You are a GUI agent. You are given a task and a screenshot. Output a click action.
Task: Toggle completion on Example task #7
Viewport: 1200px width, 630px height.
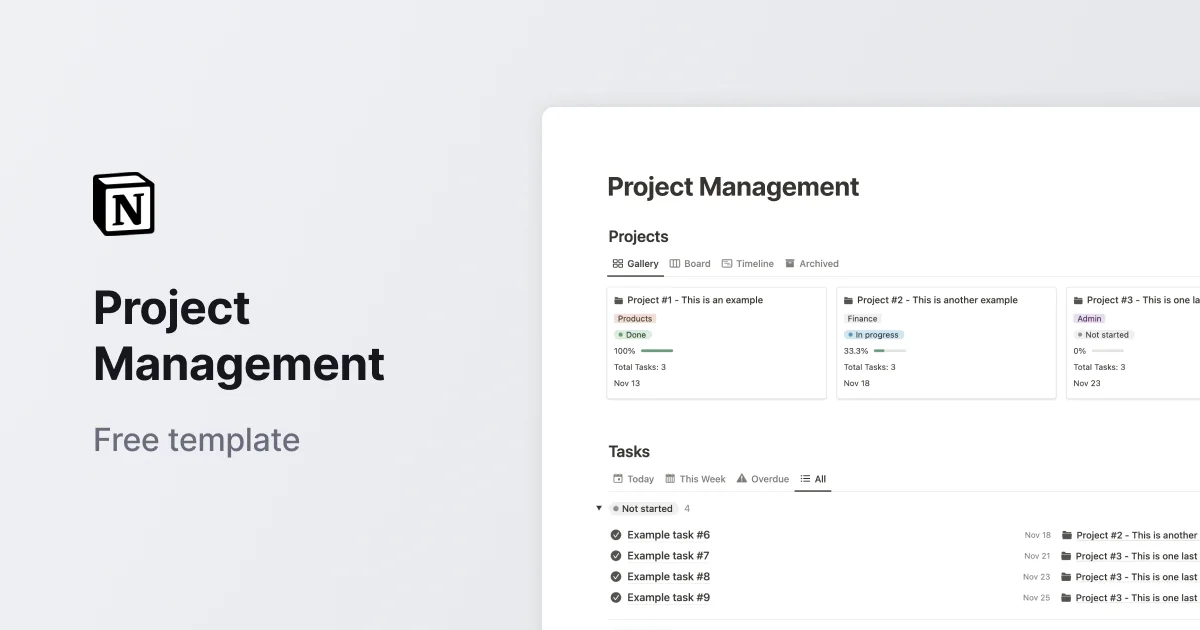point(616,556)
